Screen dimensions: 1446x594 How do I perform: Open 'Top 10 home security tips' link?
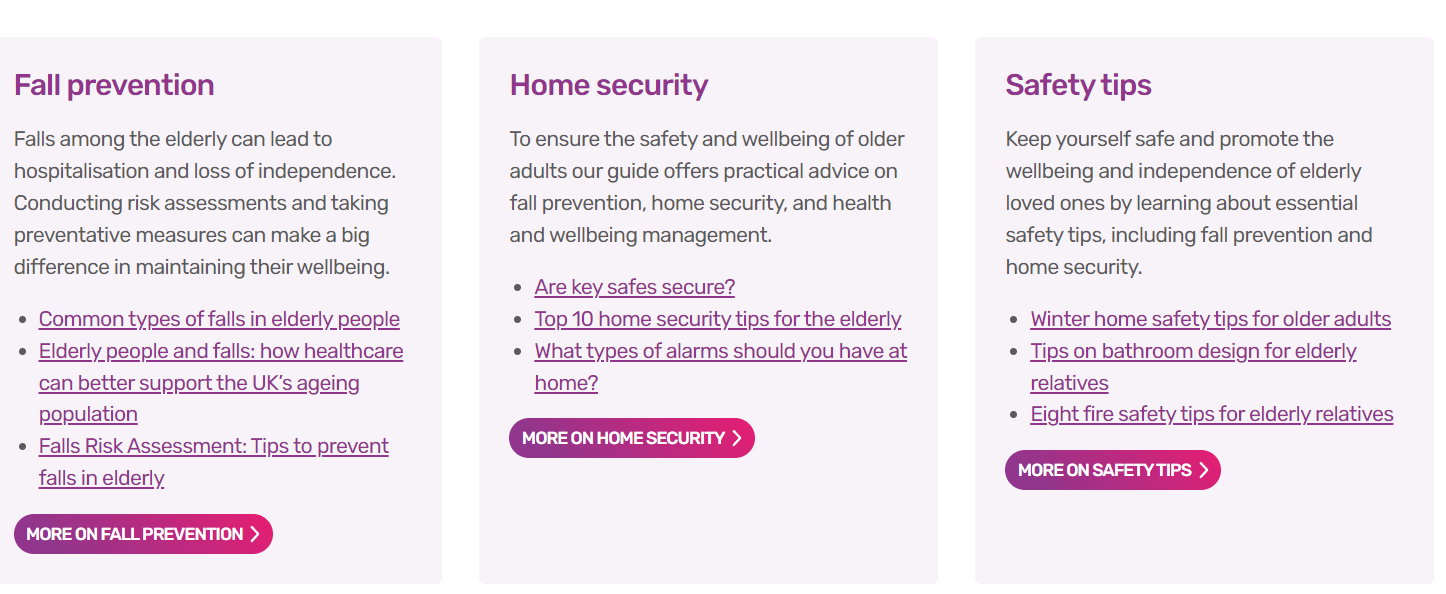717,319
